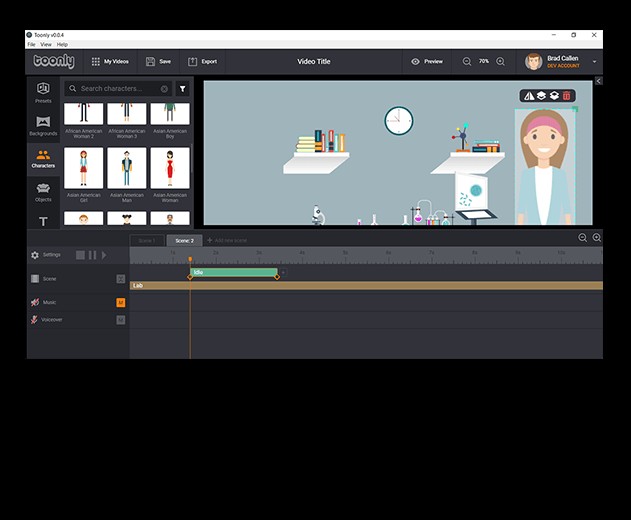Select the Idle animation clip
The image size is (631, 520).
point(233,272)
